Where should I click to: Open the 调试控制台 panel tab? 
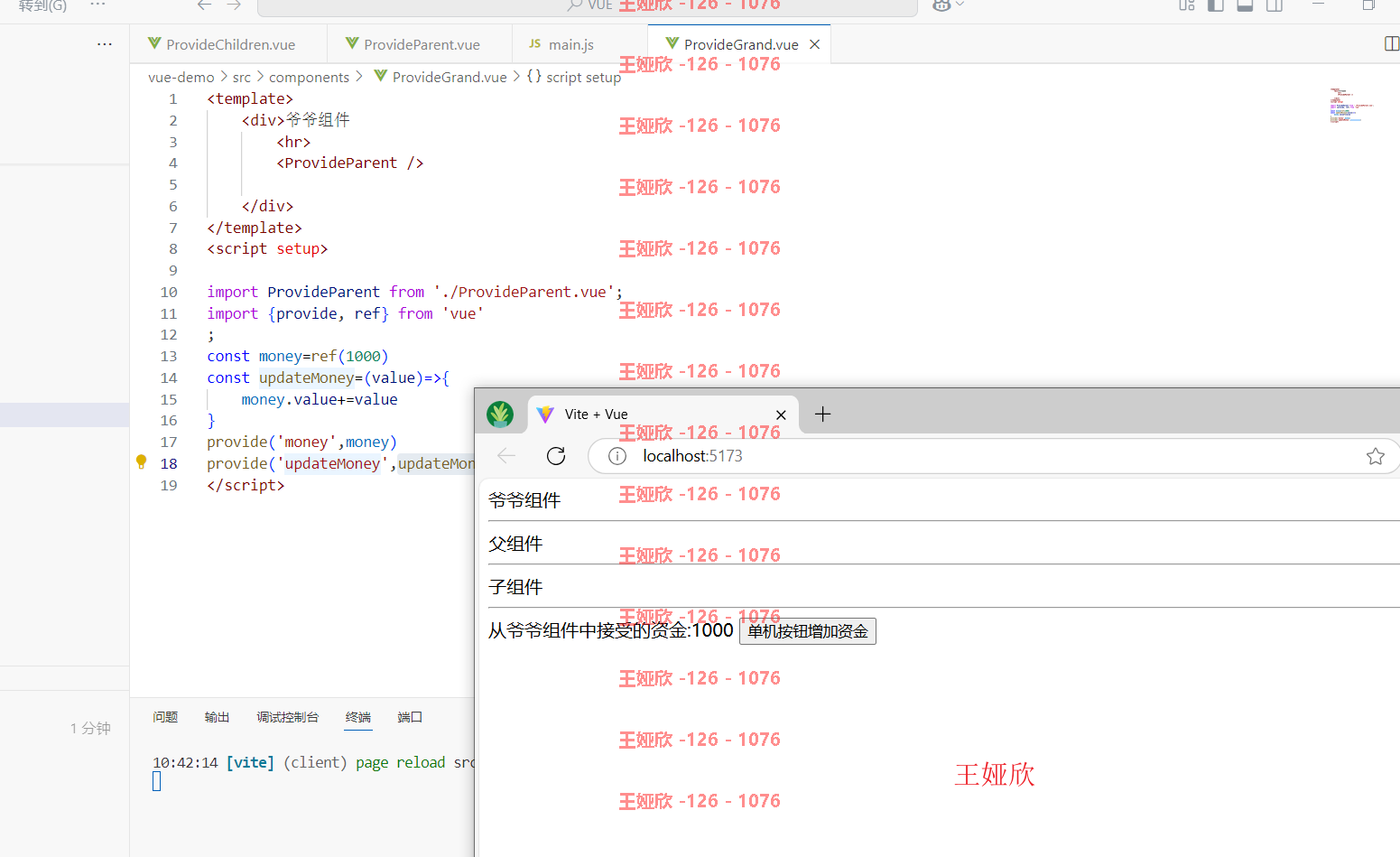pos(287,717)
